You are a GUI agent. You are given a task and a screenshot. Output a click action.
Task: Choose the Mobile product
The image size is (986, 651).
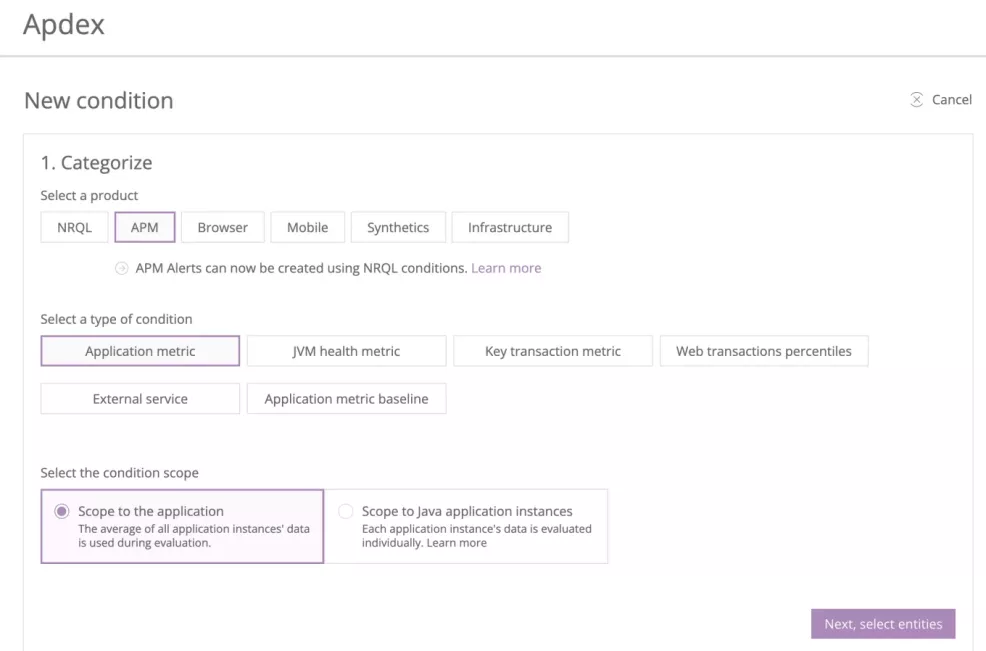tap(307, 227)
